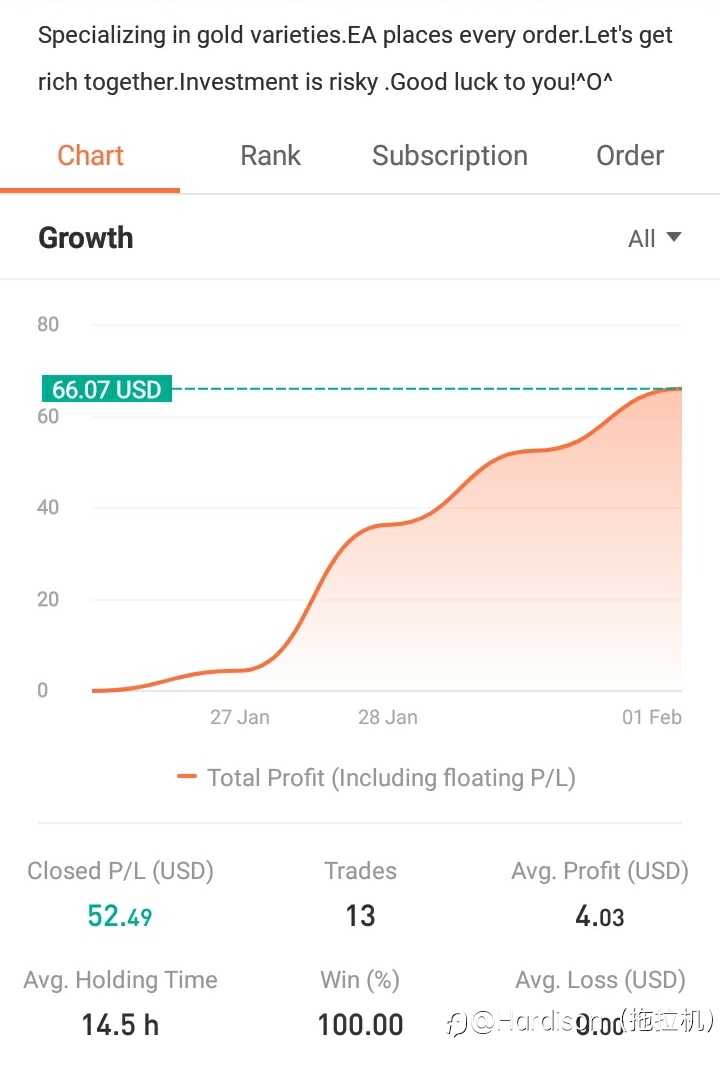
Task: Click the 27 Jan axis label
Action: click(x=239, y=717)
